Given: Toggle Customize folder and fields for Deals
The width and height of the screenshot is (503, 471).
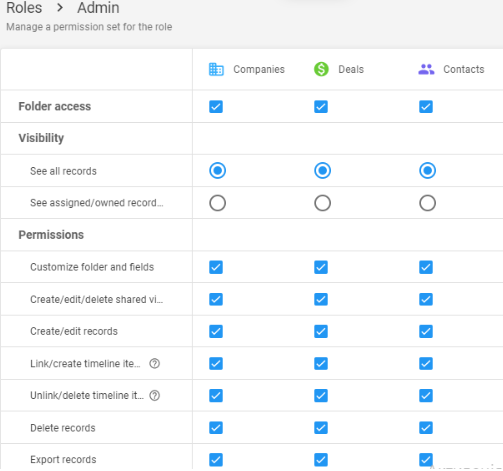Looking at the screenshot, I should pyautogui.click(x=321, y=267).
